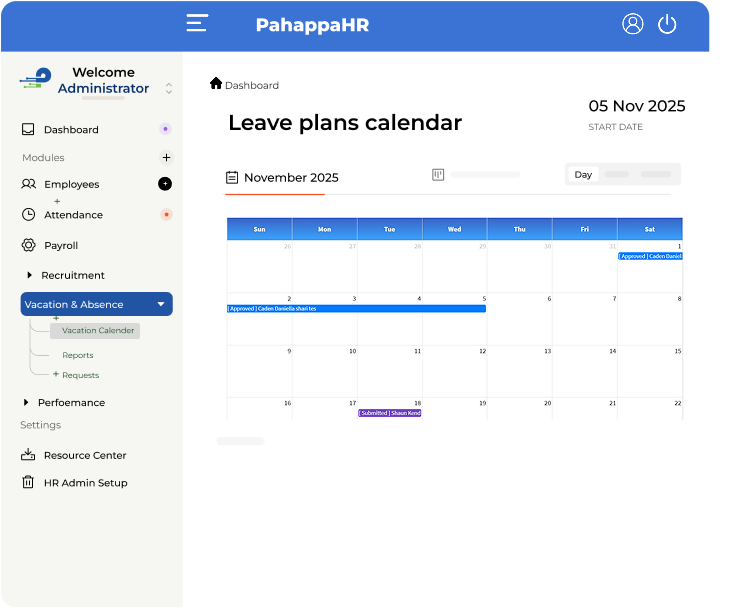Click the plus icon next to Modules
748x608 pixels.
tap(166, 157)
